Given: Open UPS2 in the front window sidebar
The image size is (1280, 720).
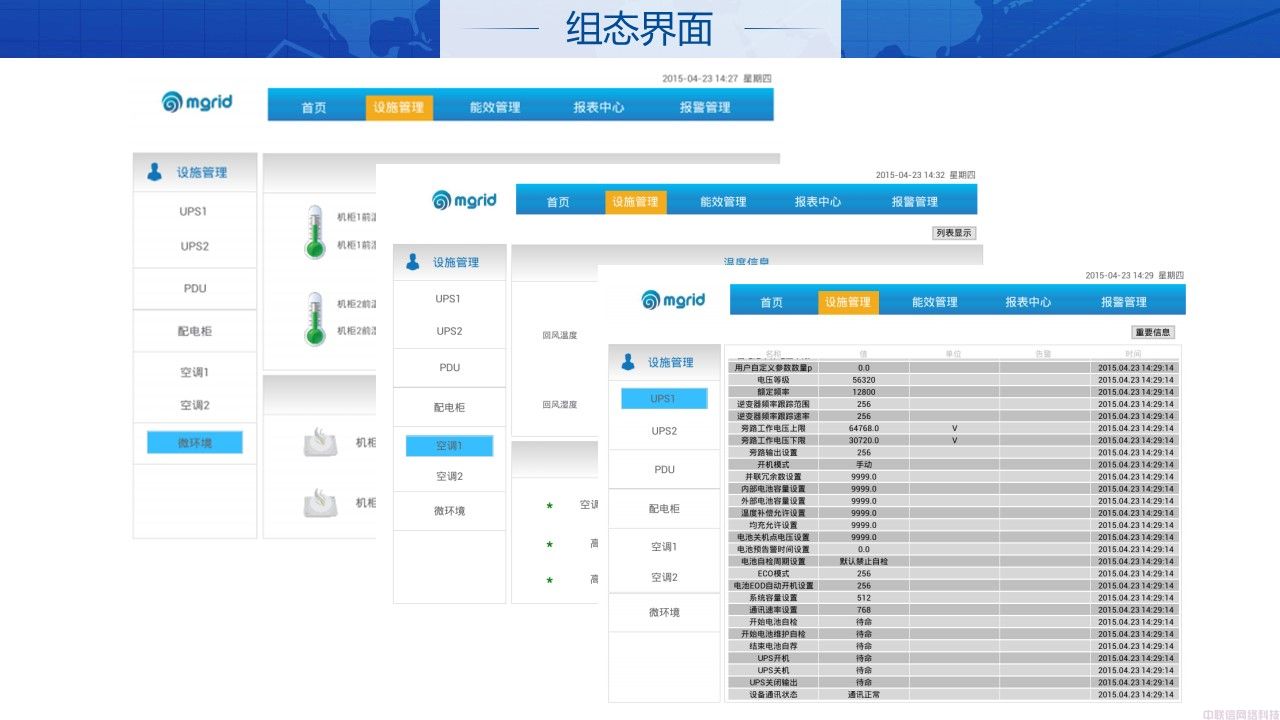Looking at the screenshot, I should [x=664, y=431].
